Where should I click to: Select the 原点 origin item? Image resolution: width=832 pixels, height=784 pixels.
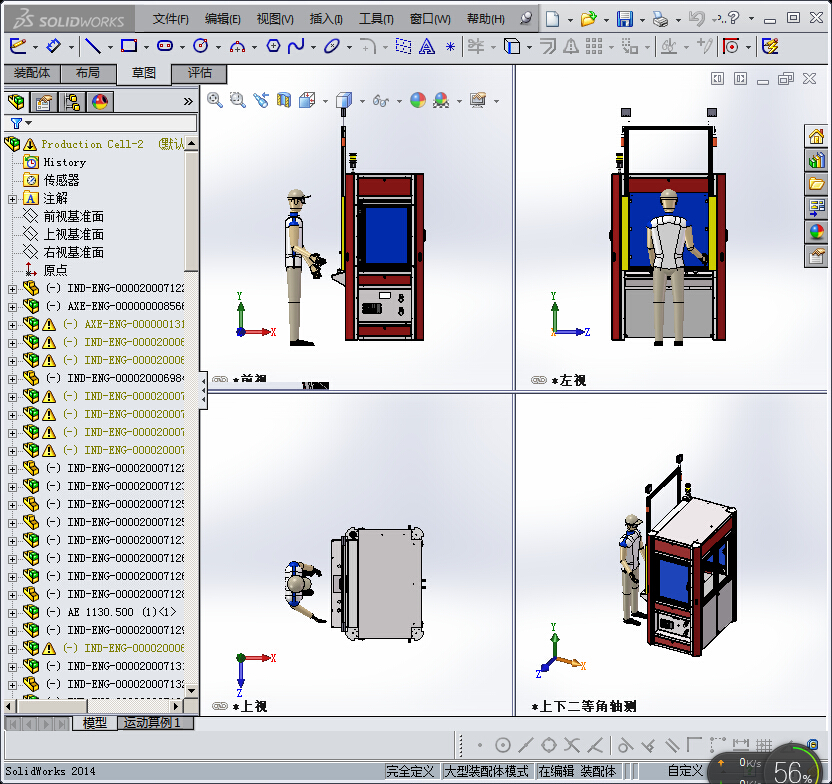click(55, 271)
